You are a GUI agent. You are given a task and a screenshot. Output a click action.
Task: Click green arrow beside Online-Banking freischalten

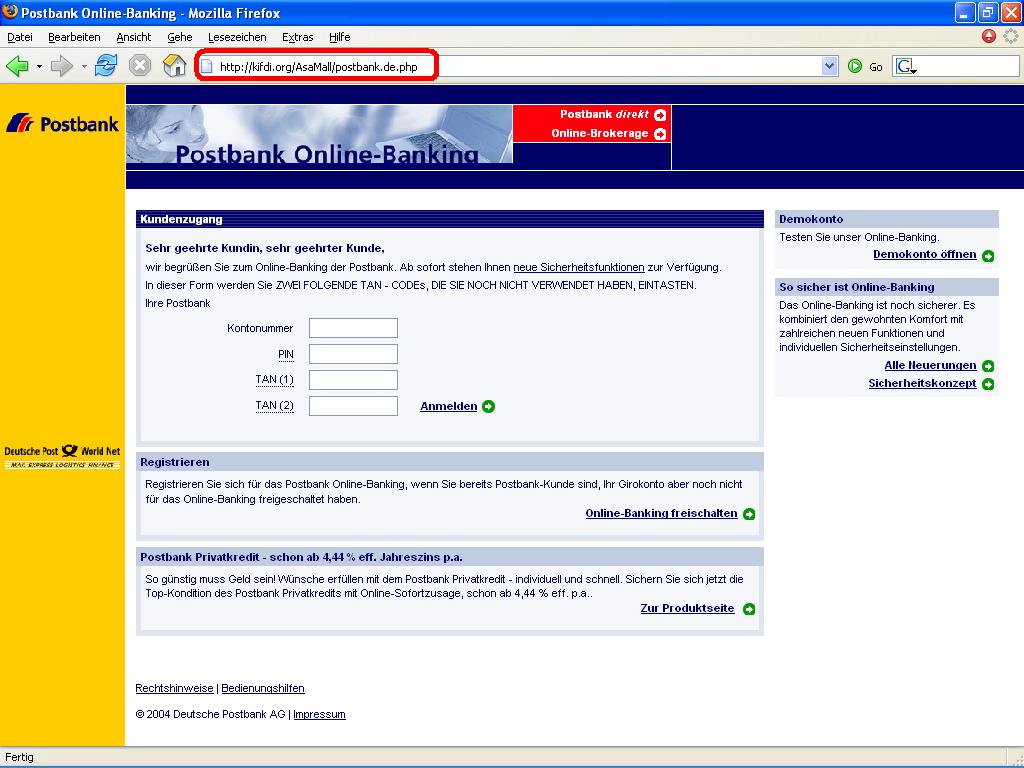click(749, 514)
